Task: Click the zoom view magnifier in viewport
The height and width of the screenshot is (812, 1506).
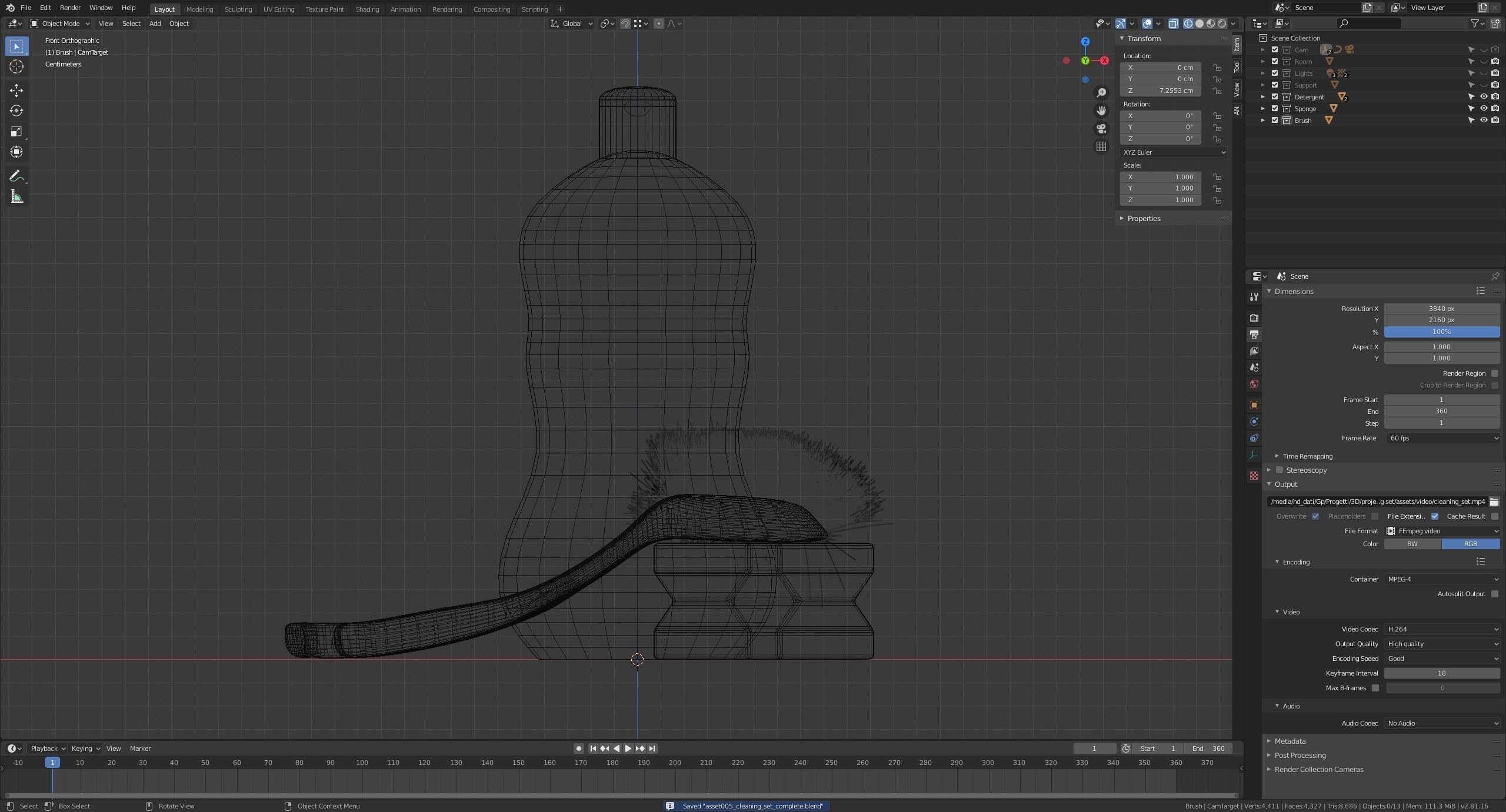Action: [1101, 93]
